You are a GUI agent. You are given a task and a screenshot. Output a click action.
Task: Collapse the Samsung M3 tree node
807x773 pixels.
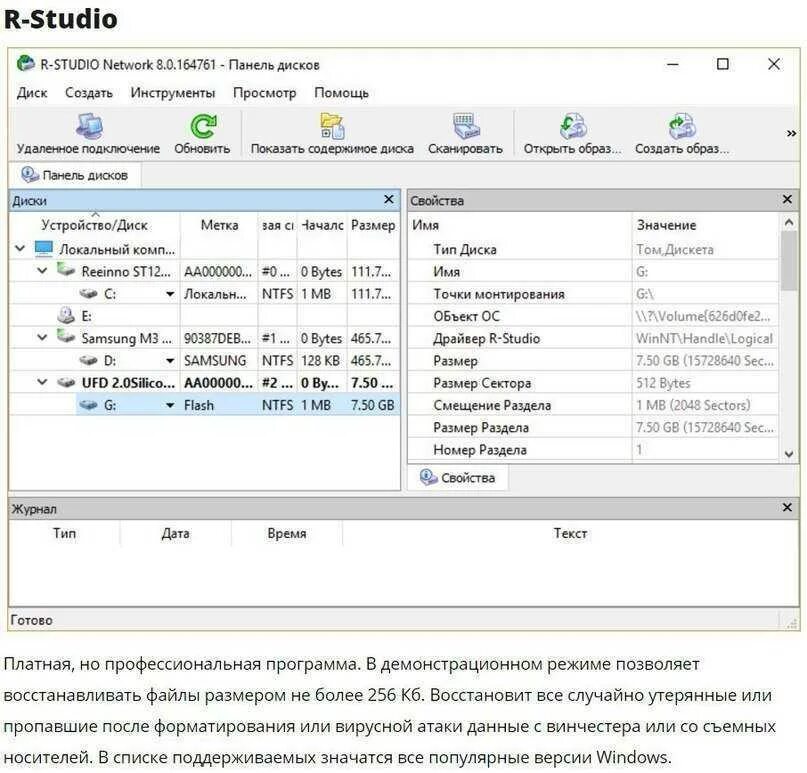pos(43,338)
